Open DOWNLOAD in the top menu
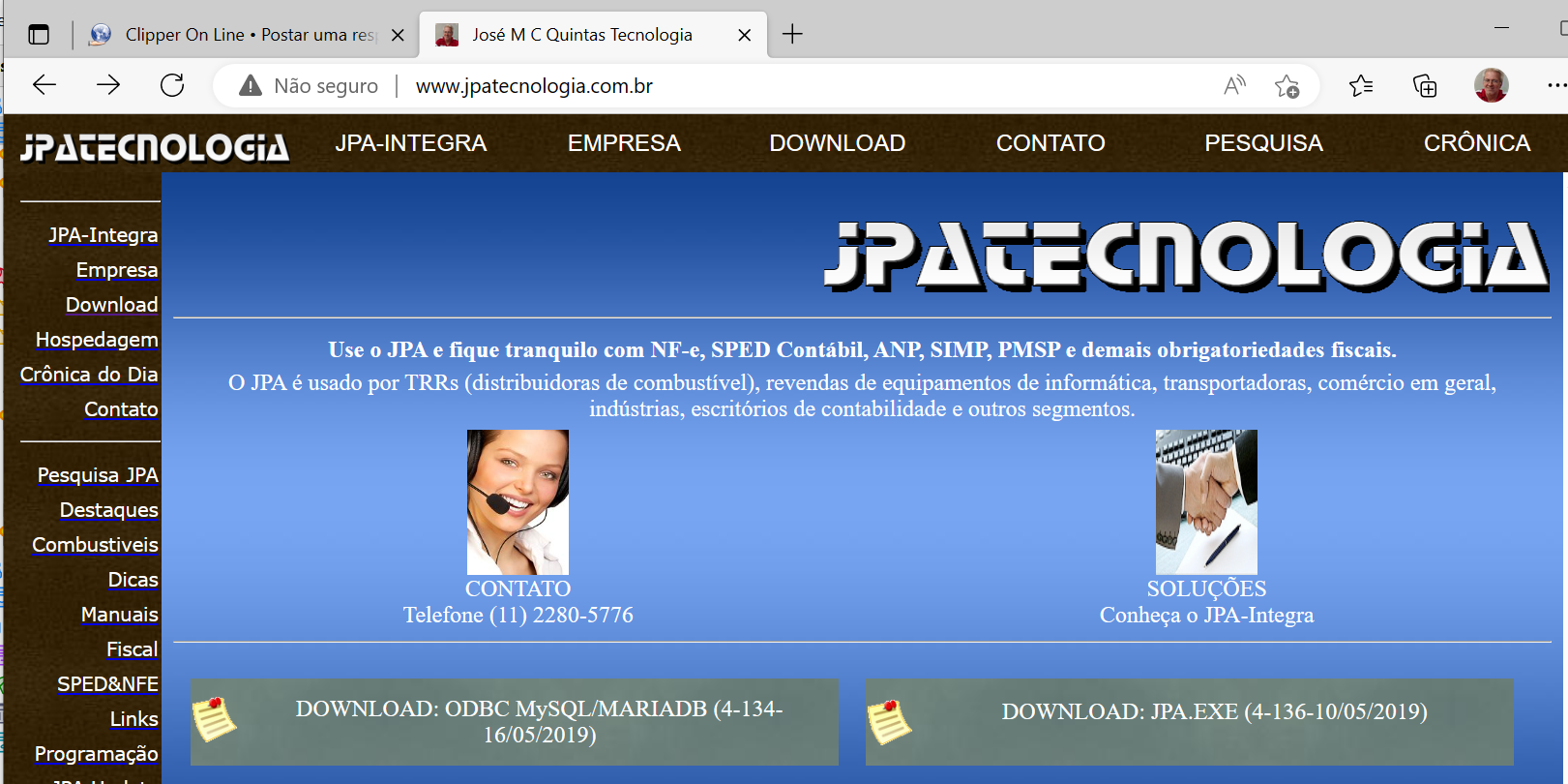 click(x=838, y=143)
